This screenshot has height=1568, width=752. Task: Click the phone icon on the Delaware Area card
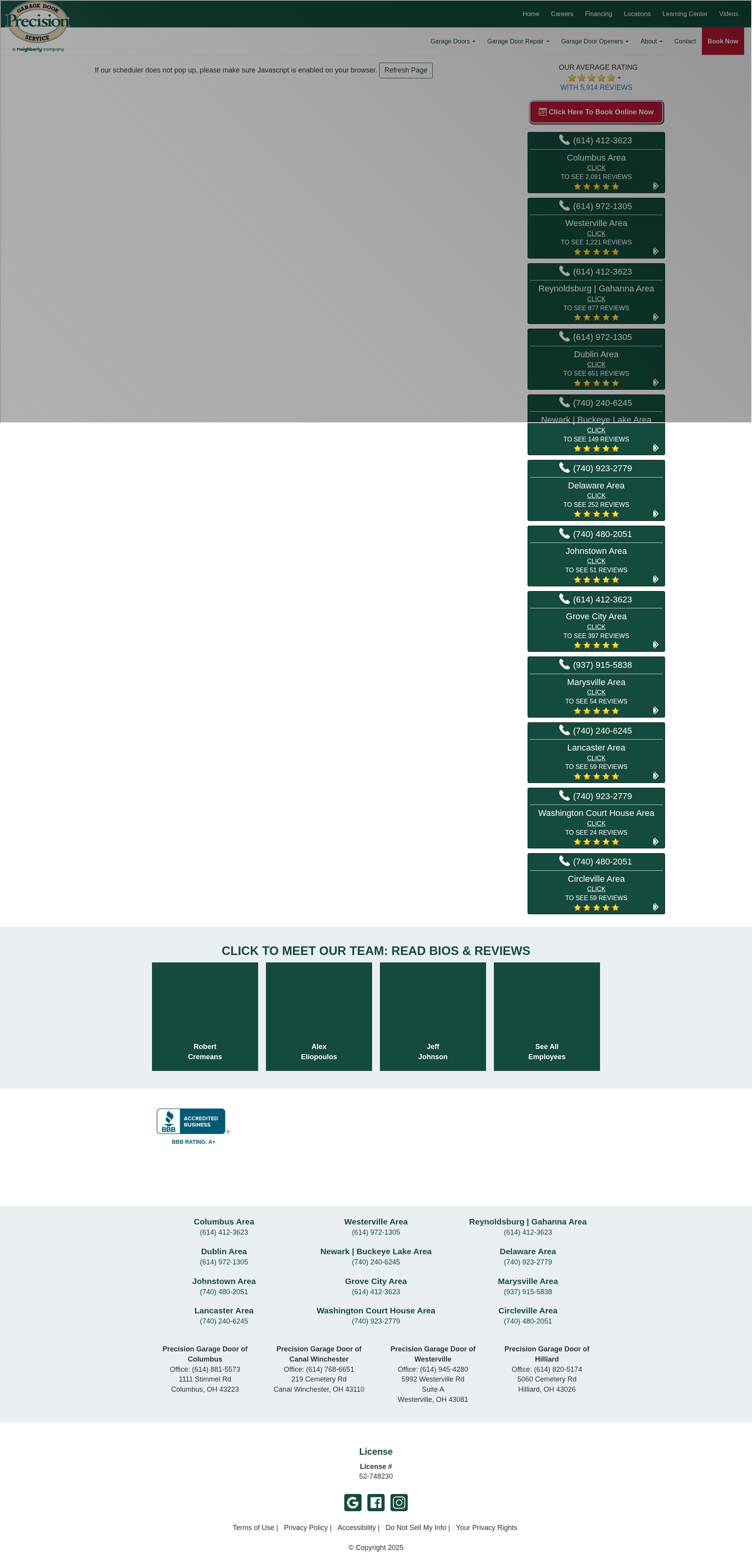click(x=565, y=467)
